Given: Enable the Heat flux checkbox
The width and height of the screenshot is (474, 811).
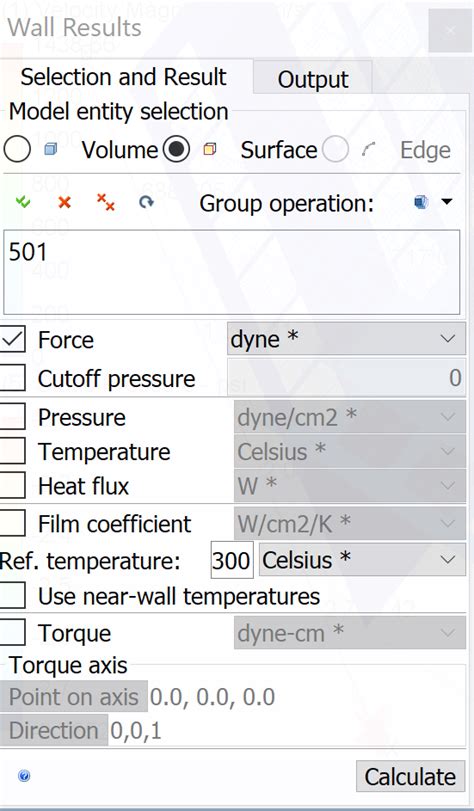Looking at the screenshot, I should click(12, 486).
